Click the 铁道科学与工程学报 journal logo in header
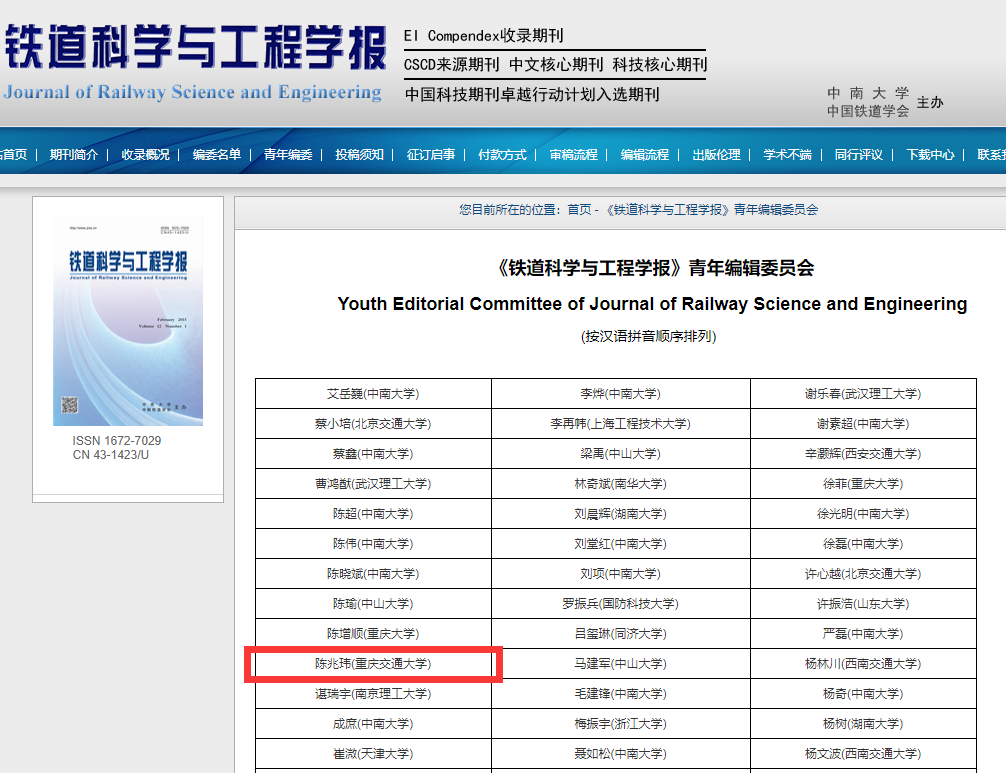Screen dimensions: 1006x773 point(193,60)
